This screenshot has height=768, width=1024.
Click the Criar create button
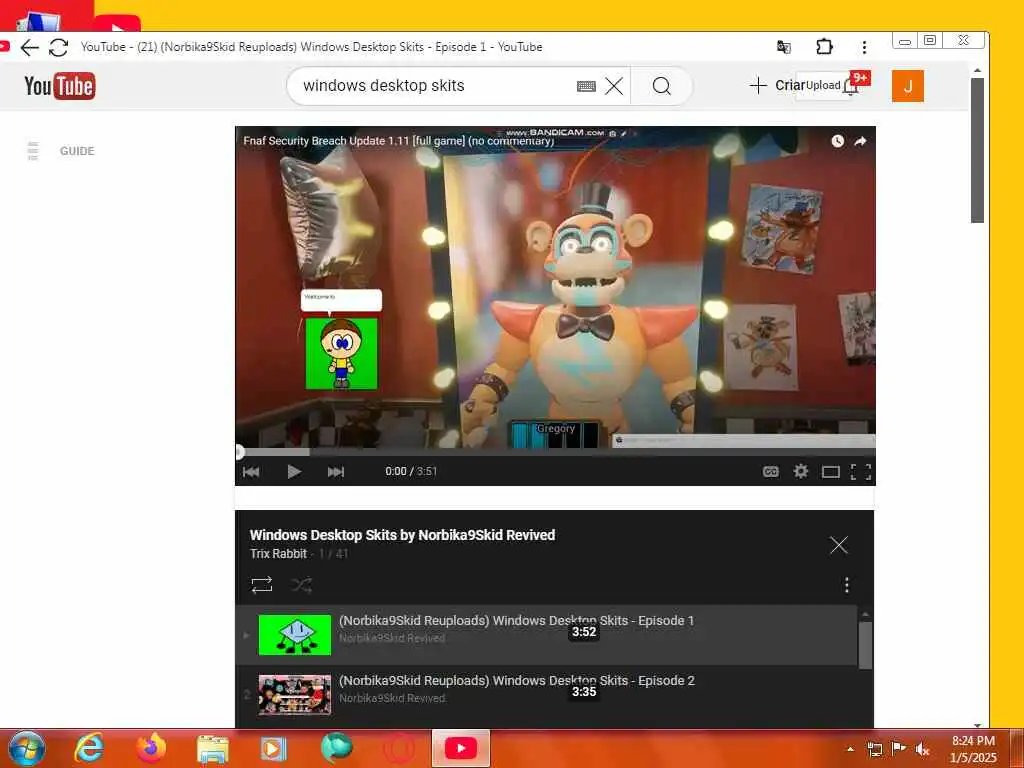(777, 86)
